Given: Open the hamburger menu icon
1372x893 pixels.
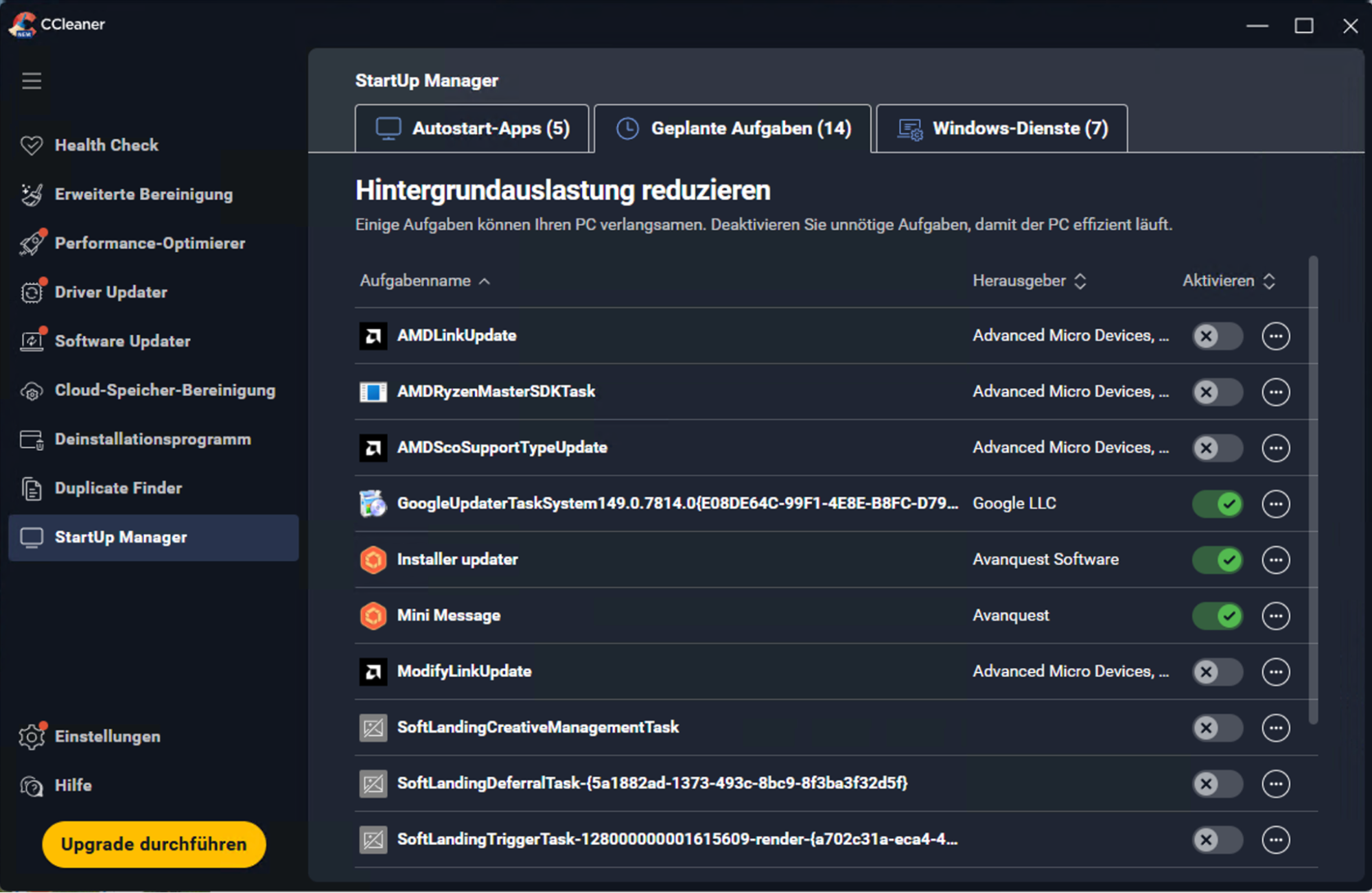Looking at the screenshot, I should coord(32,81).
